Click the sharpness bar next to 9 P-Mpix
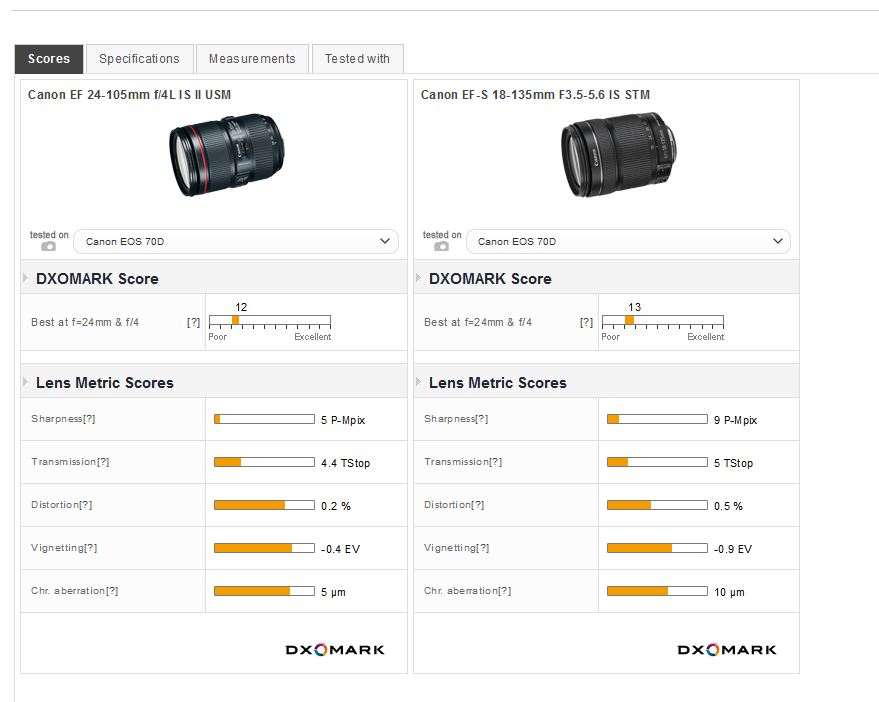Image resolution: width=879 pixels, height=702 pixels. click(x=657, y=419)
